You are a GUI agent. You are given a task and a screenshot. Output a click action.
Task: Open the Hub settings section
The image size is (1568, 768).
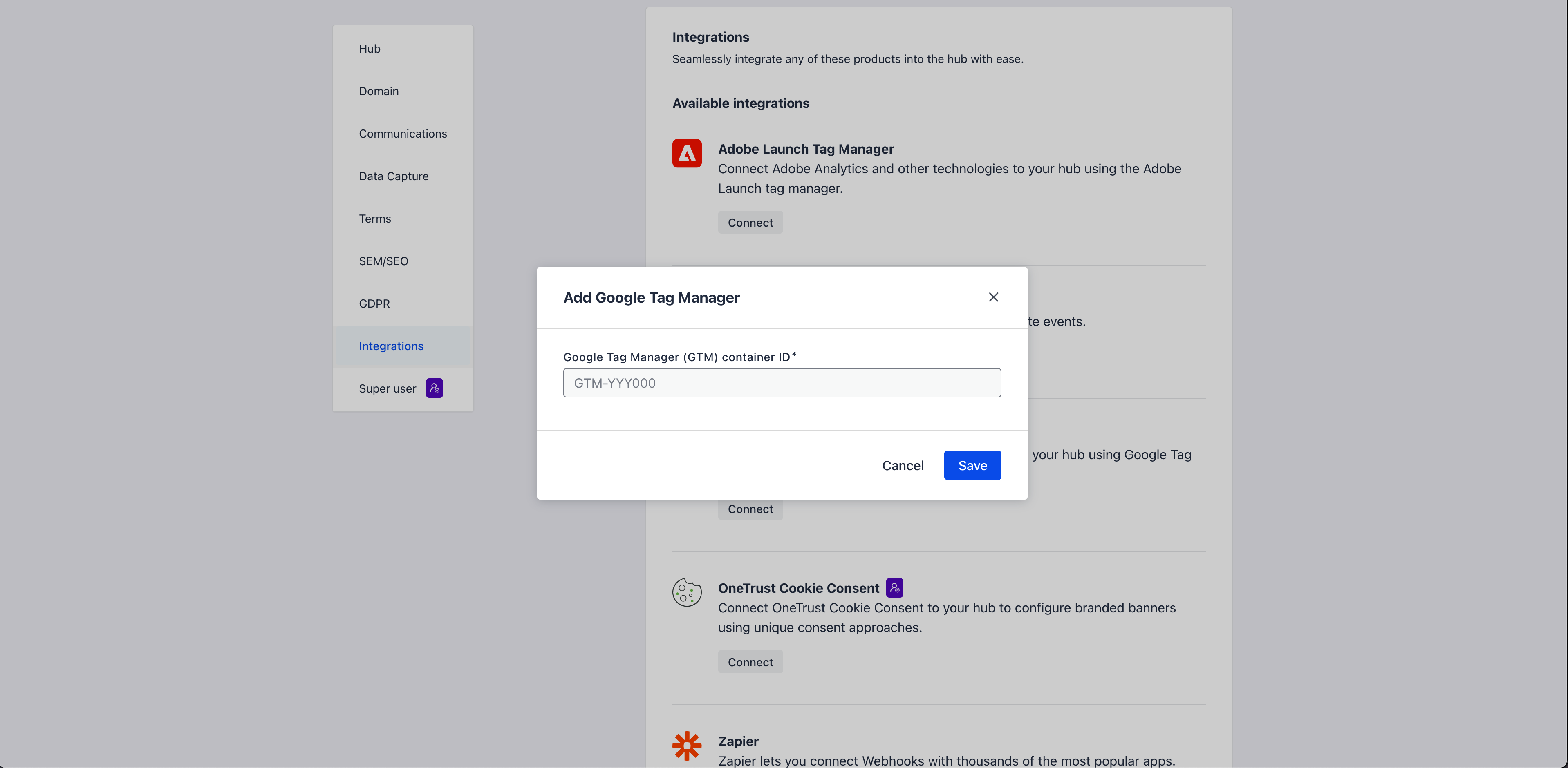(x=403, y=49)
